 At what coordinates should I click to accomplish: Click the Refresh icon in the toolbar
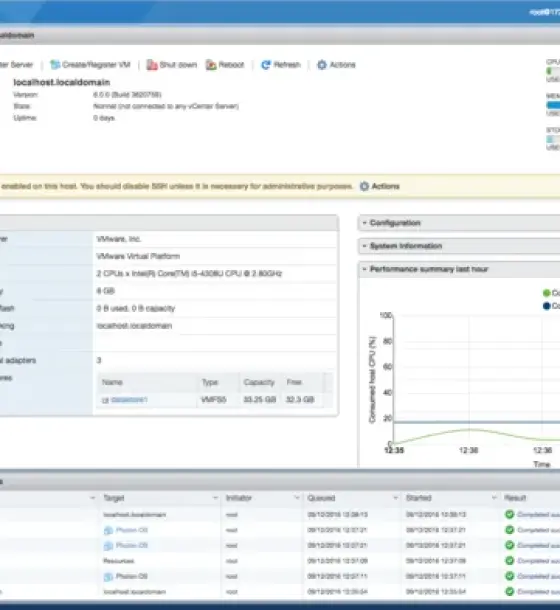(266, 65)
